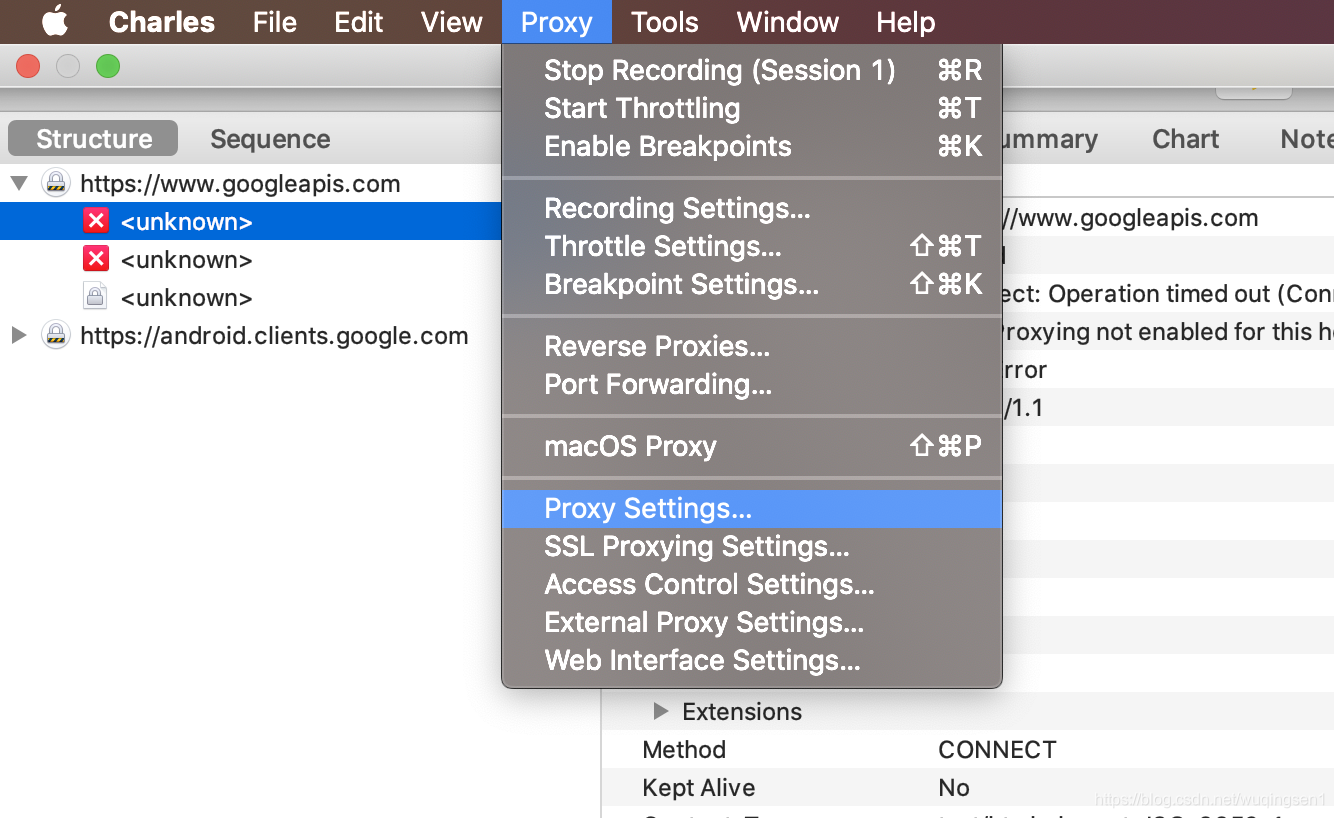Viewport: 1334px width, 818px height.
Task: Open Port Forwarding…
Action: [x=752, y=384]
